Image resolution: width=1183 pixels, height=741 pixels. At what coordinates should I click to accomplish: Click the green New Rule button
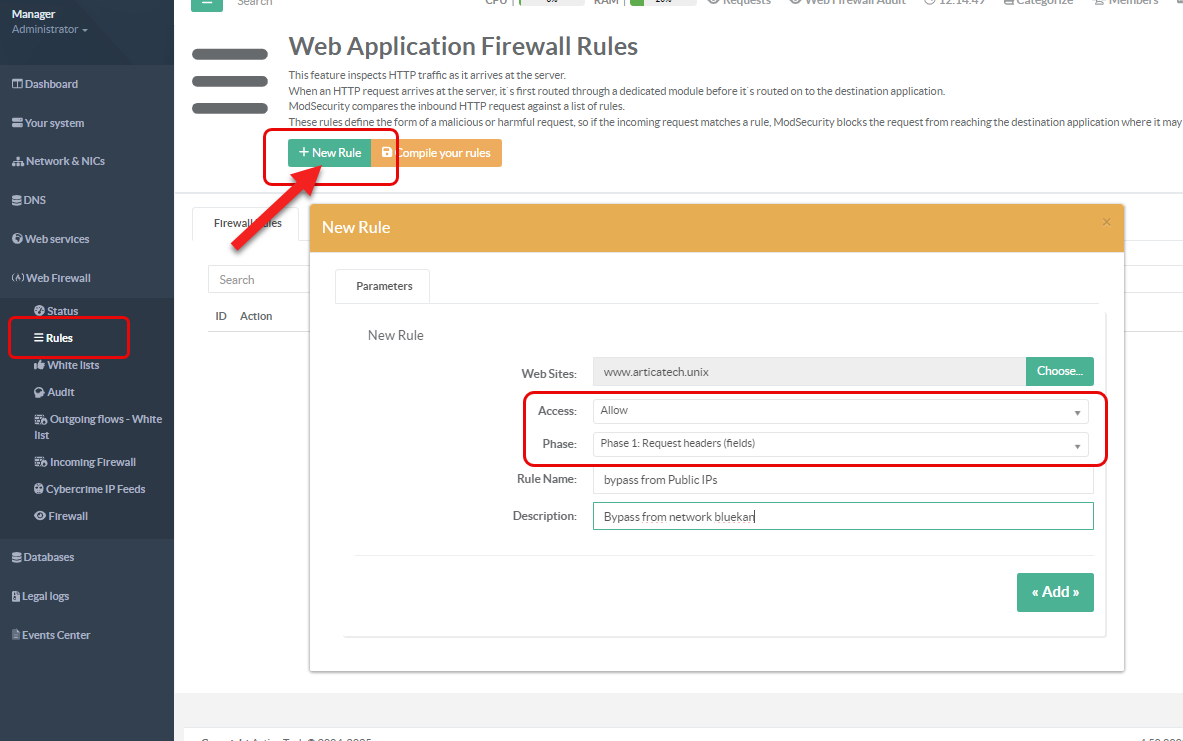pyautogui.click(x=329, y=153)
